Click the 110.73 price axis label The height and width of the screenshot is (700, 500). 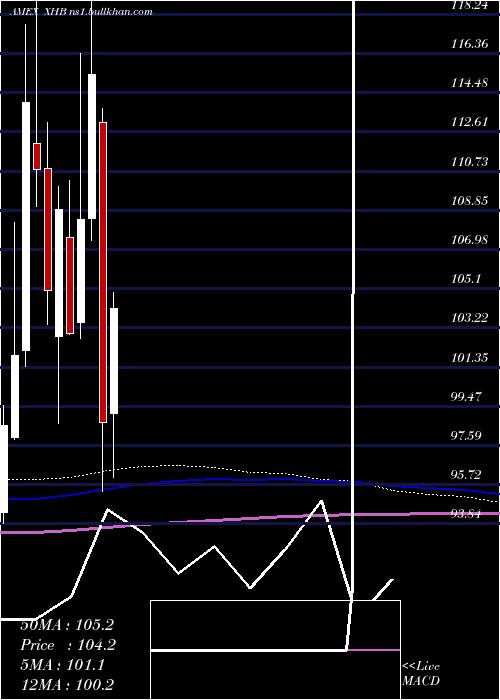coord(469,162)
